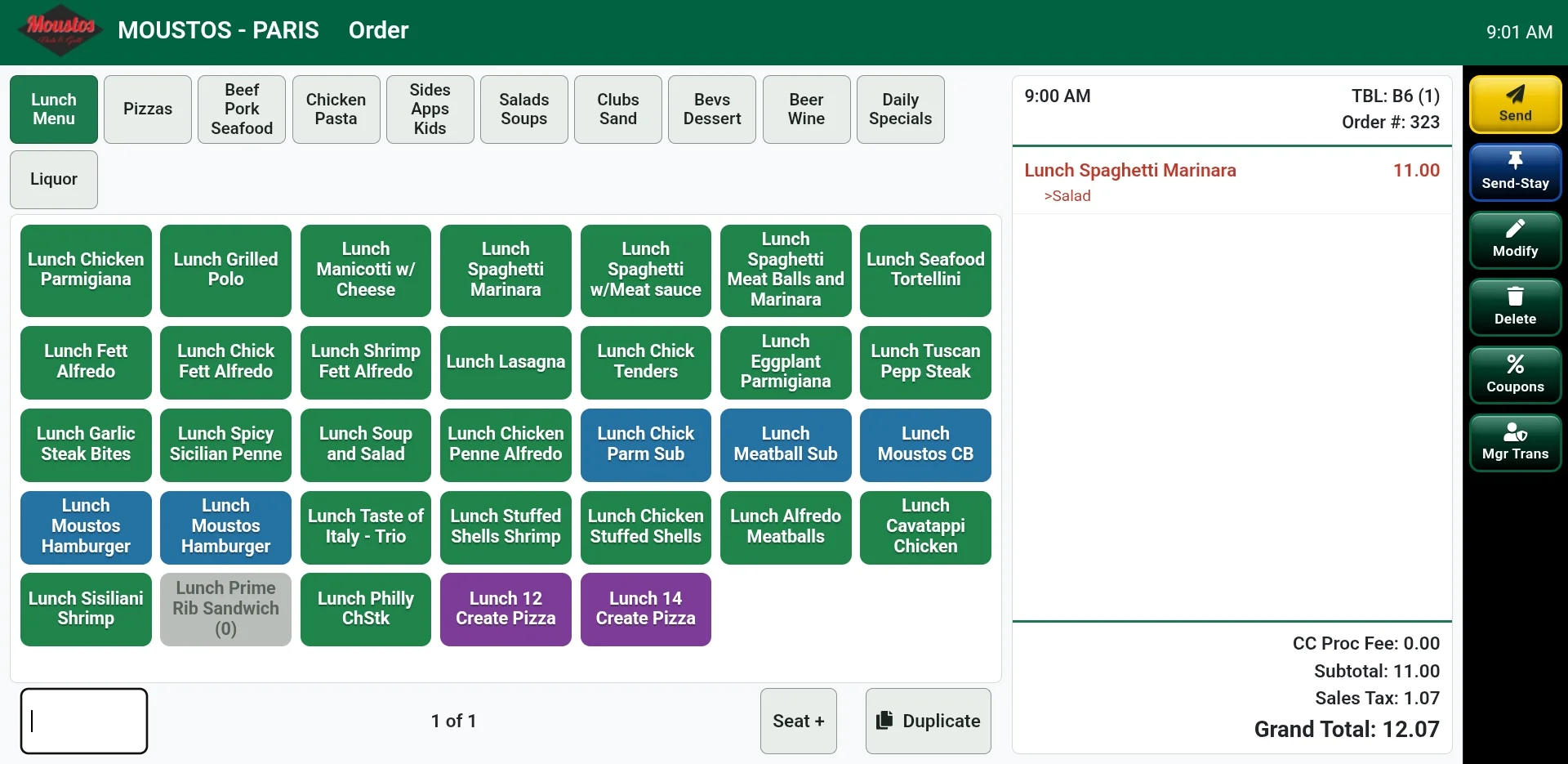Click the Send paper-plane button
The height and width of the screenshot is (764, 1568).
point(1515,105)
